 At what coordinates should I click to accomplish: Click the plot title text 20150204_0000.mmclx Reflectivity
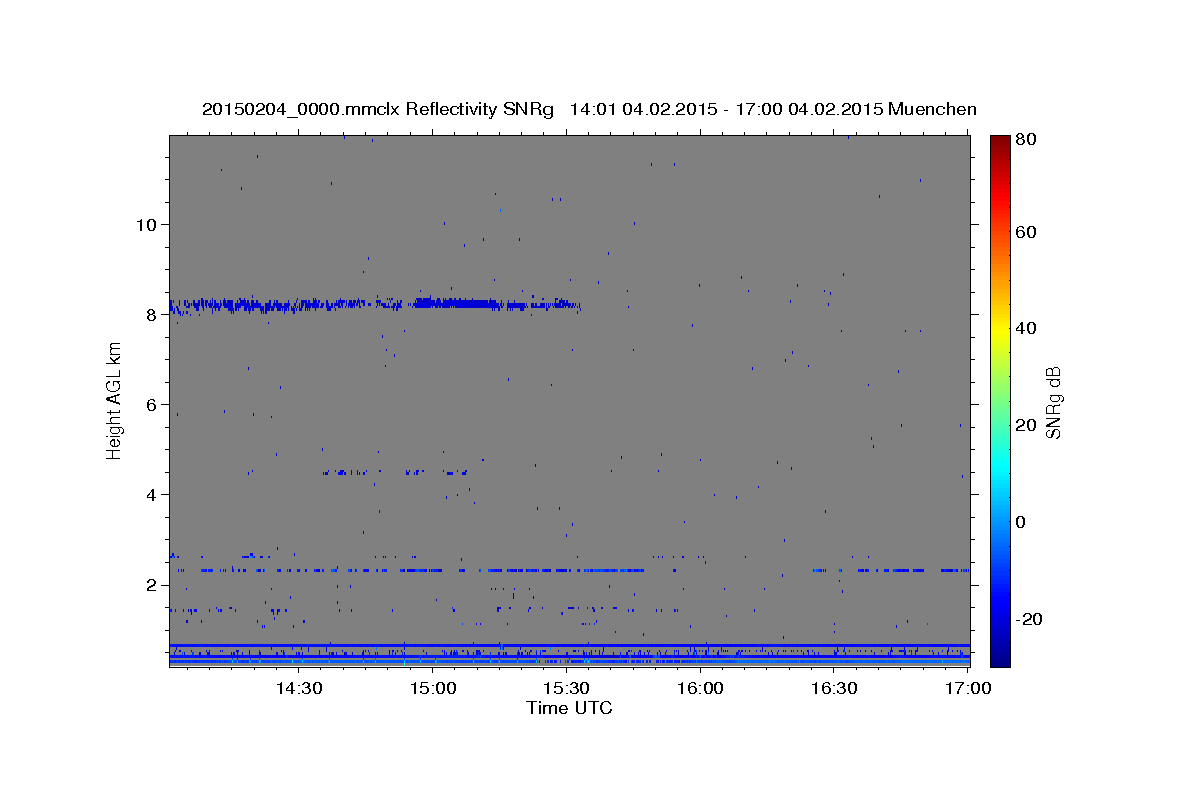pos(330,109)
